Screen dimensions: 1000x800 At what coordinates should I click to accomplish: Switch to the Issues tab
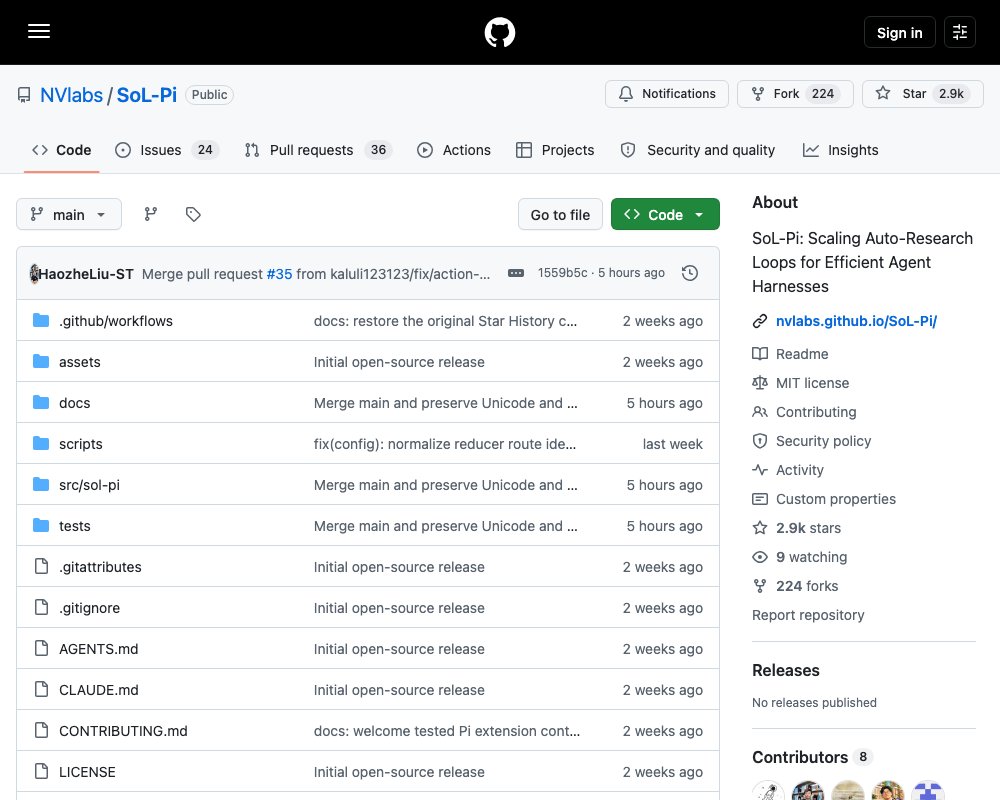click(166, 150)
